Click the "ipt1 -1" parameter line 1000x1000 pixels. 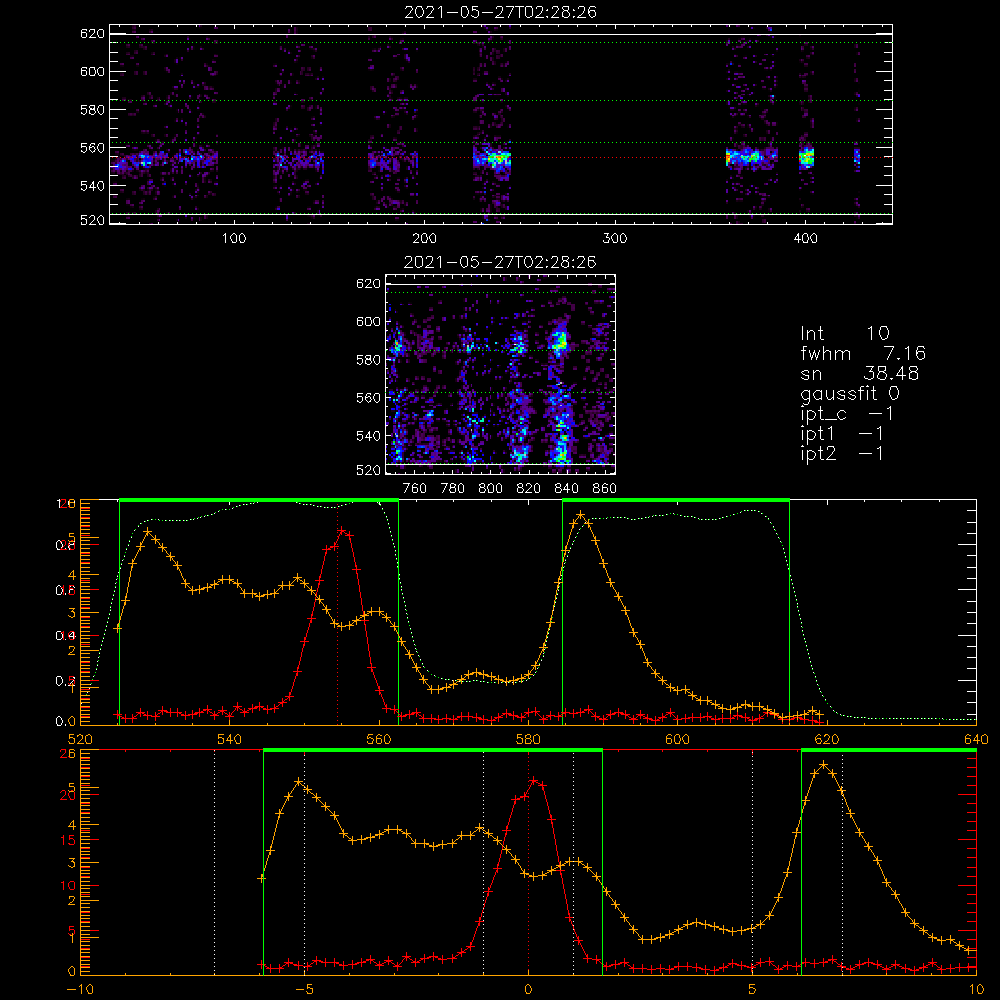tap(842, 434)
